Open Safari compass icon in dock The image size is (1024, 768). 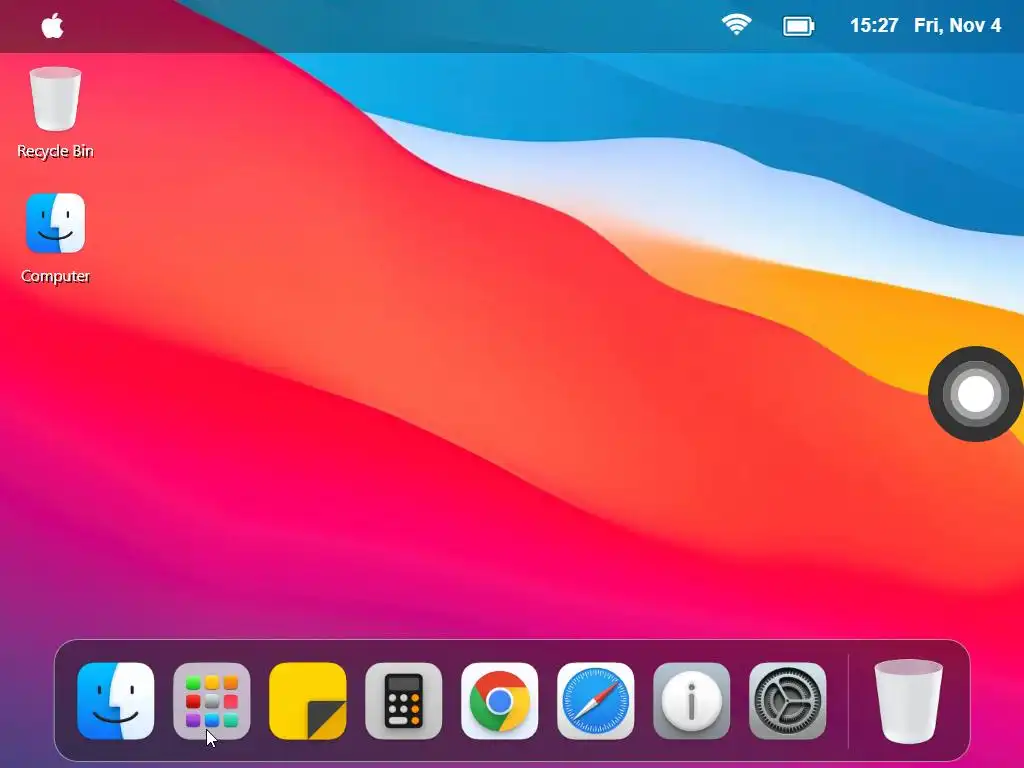tap(596, 701)
